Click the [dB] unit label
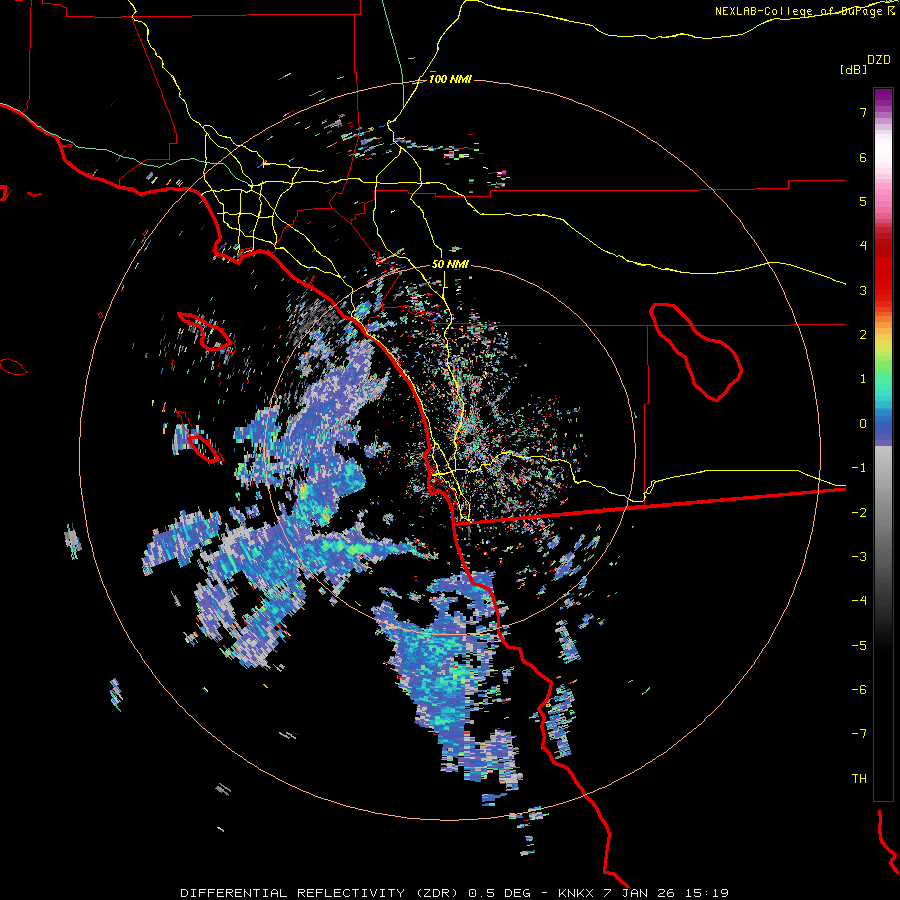 854,69
